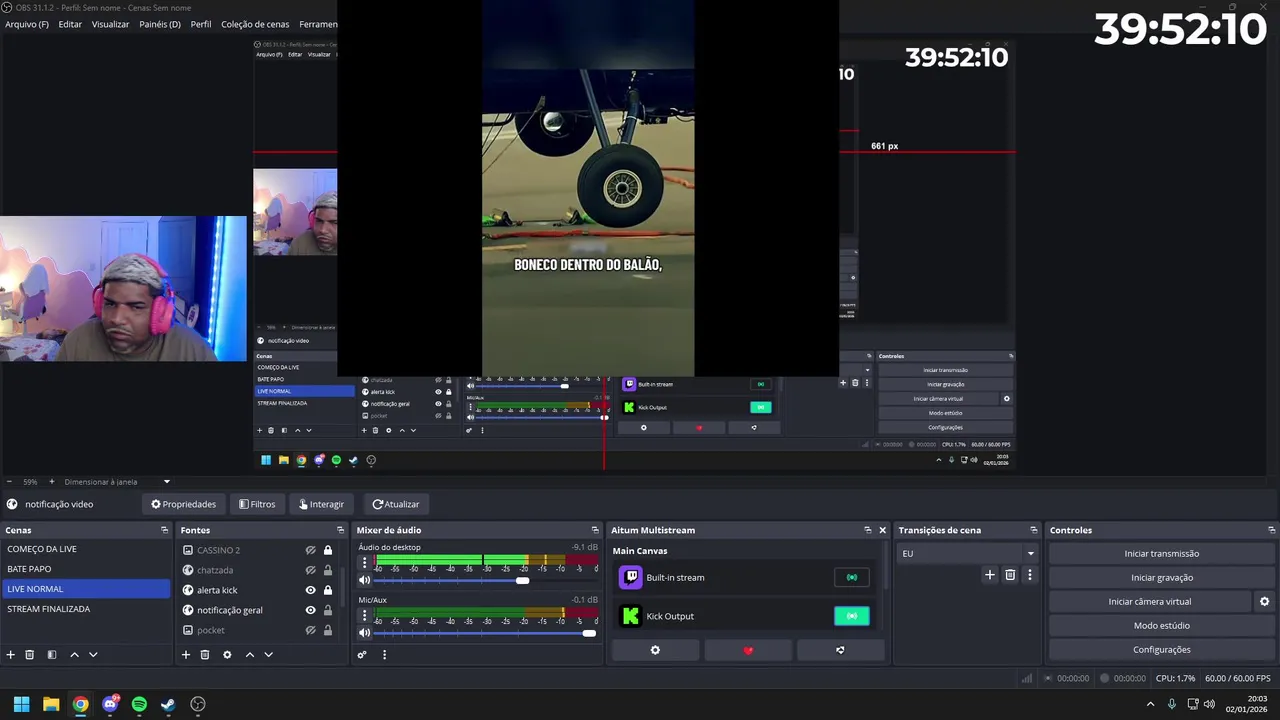1280x720 pixels.
Task: Open source properties gear in Fontes
Action: pyautogui.click(x=227, y=655)
